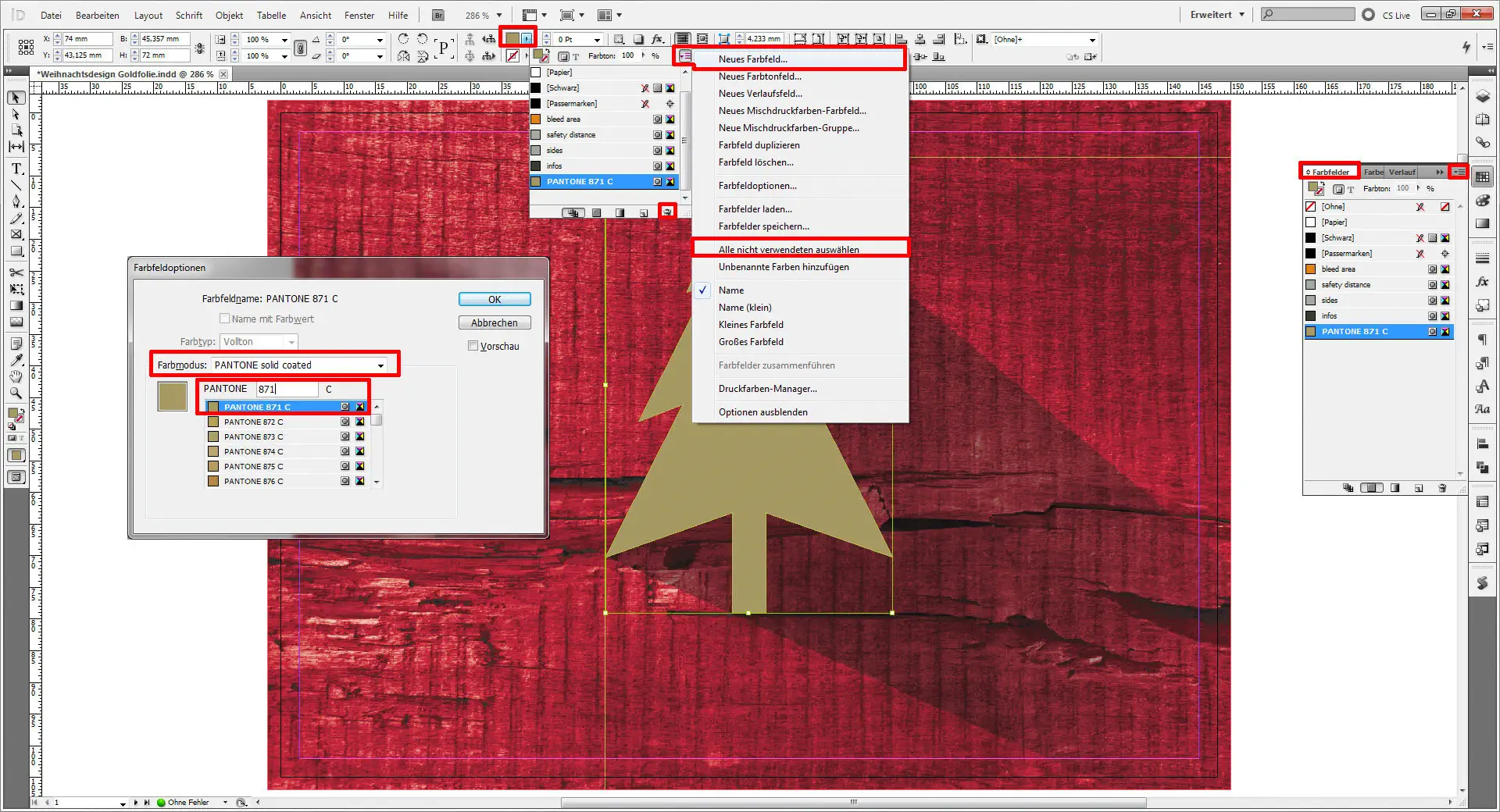The height and width of the screenshot is (812, 1500).
Task: Enable the Vorschau checkbox in Farbfeldoptionen
Action: click(473, 346)
